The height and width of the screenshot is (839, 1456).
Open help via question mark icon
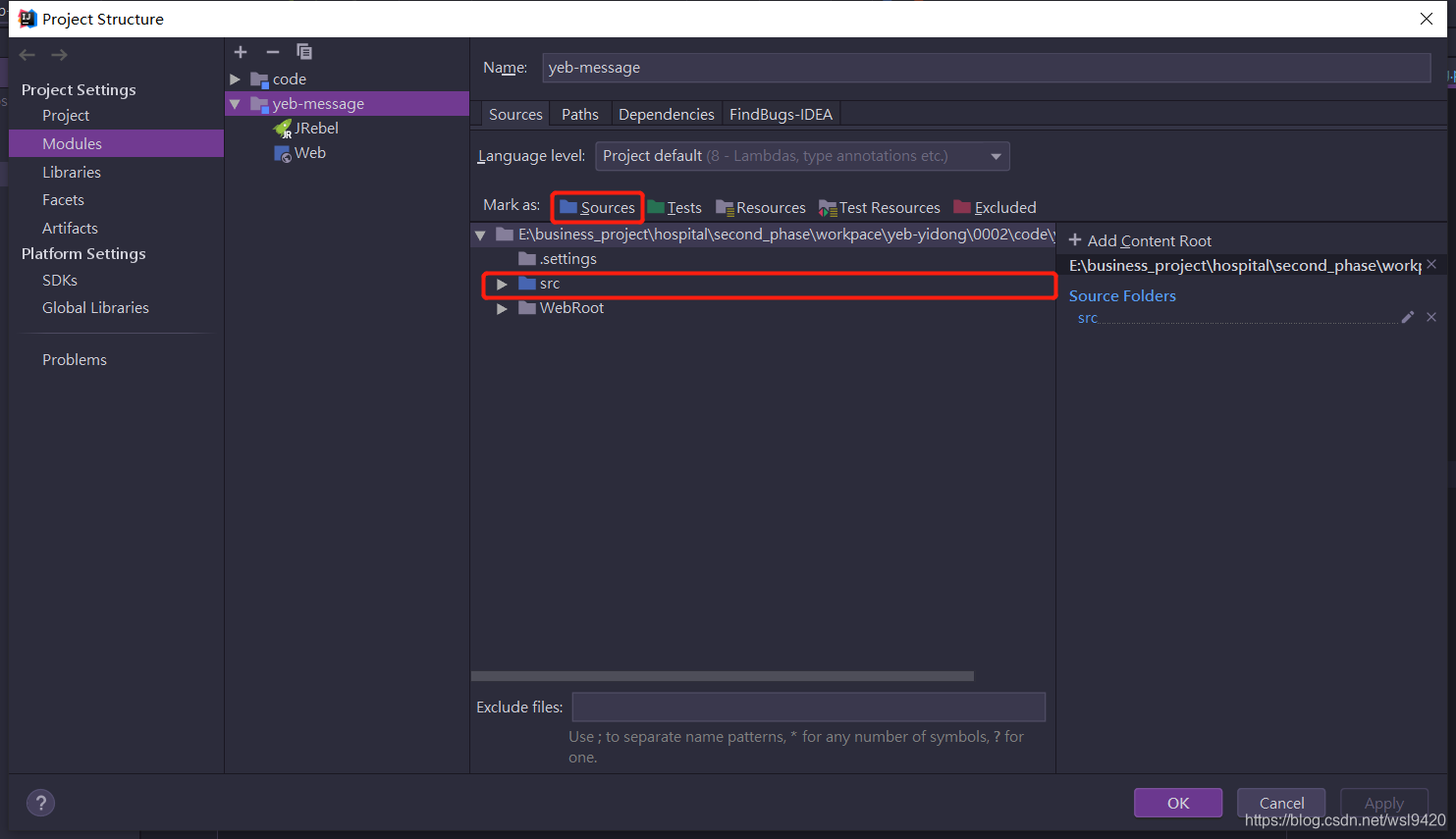41,804
